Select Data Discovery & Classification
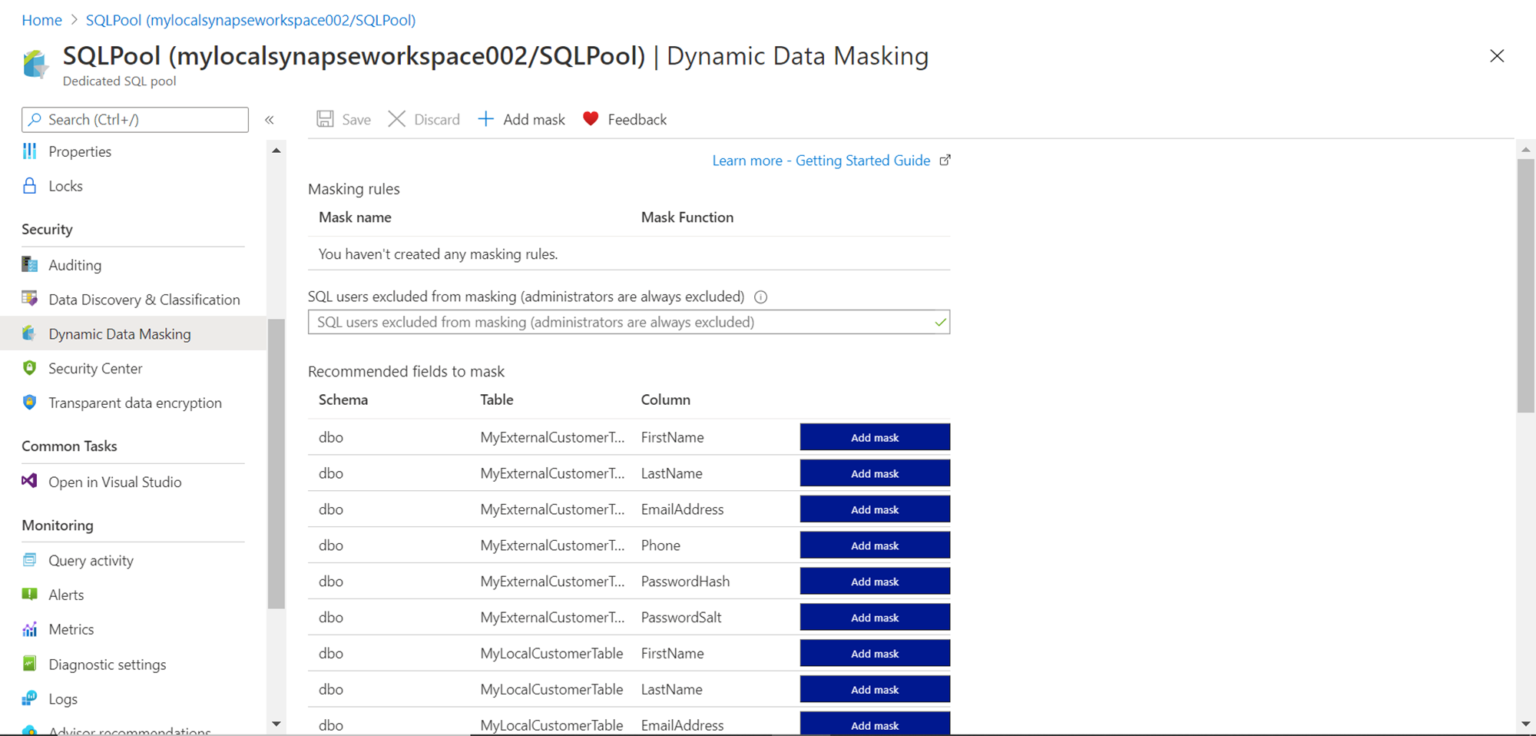The image size is (1536, 736). pos(144,299)
